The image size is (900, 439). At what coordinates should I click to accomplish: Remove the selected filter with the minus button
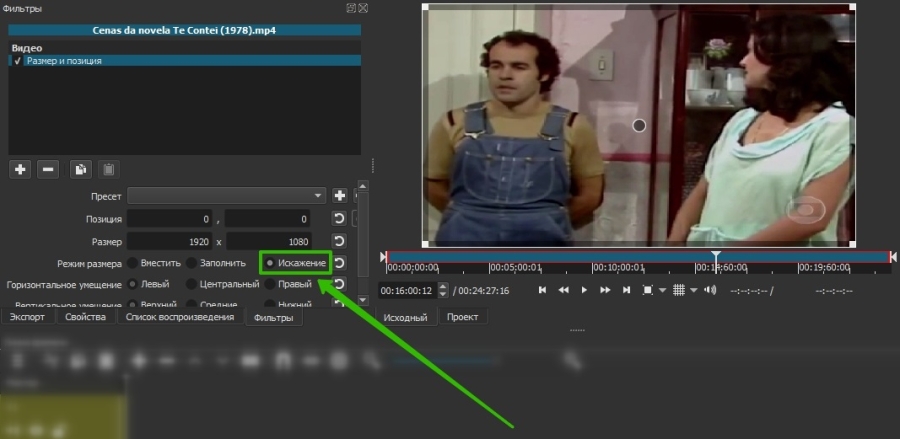click(48, 169)
